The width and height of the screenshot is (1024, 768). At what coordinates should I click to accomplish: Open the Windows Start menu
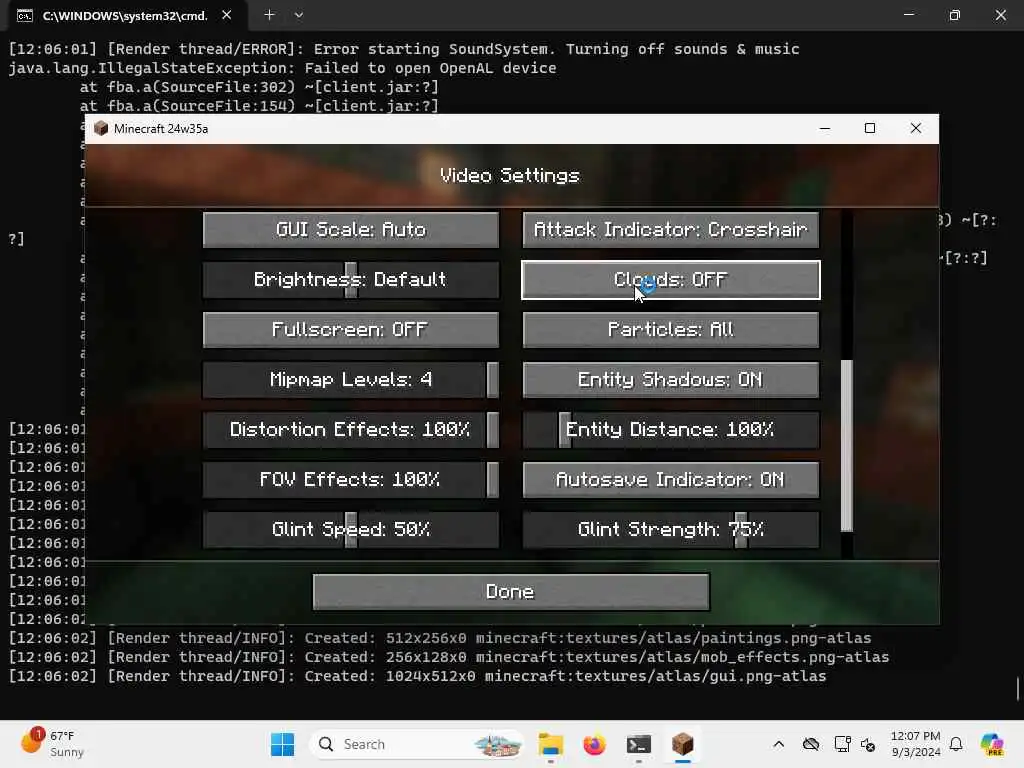click(x=282, y=744)
